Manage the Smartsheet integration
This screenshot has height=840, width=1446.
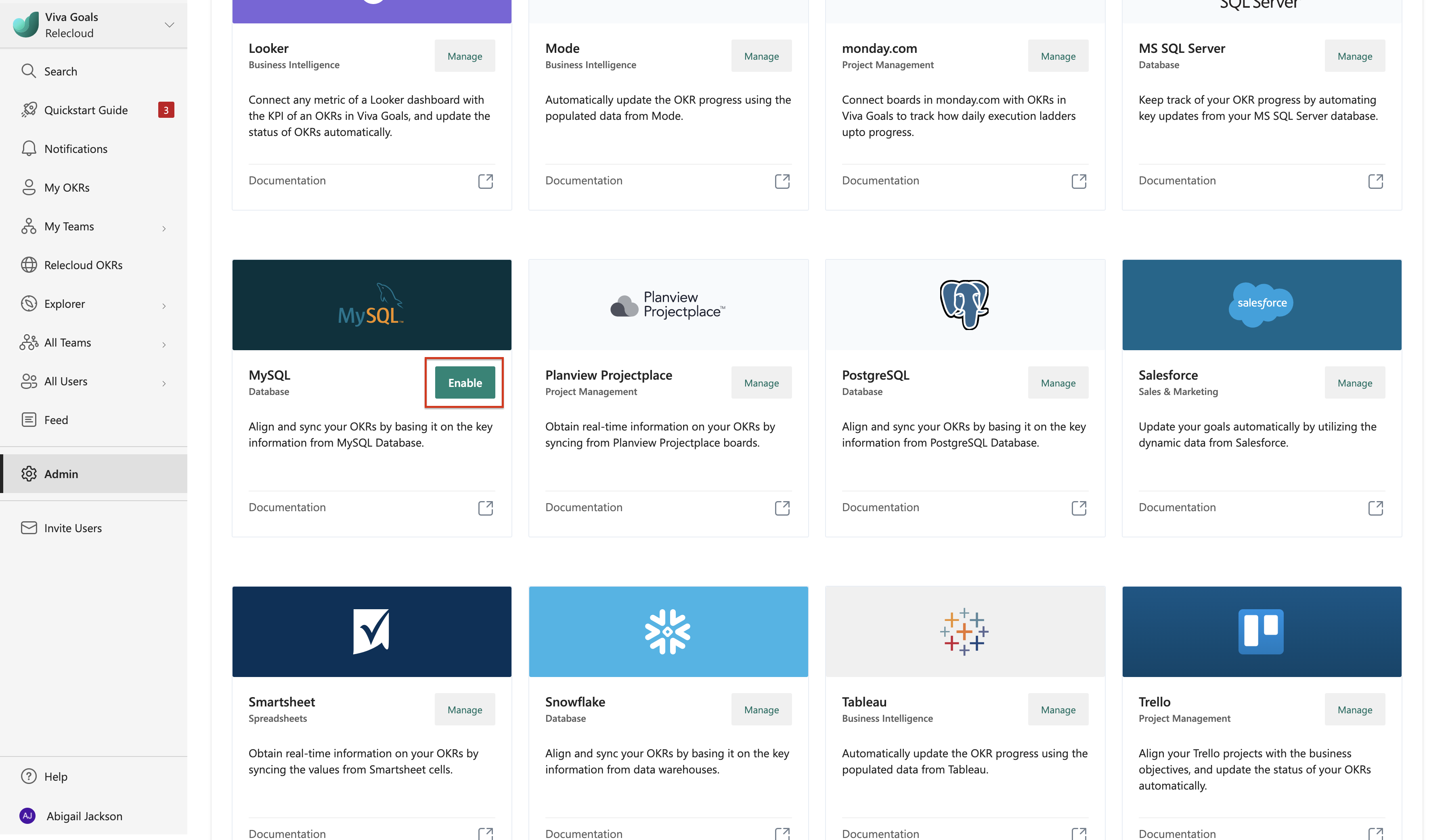465,709
